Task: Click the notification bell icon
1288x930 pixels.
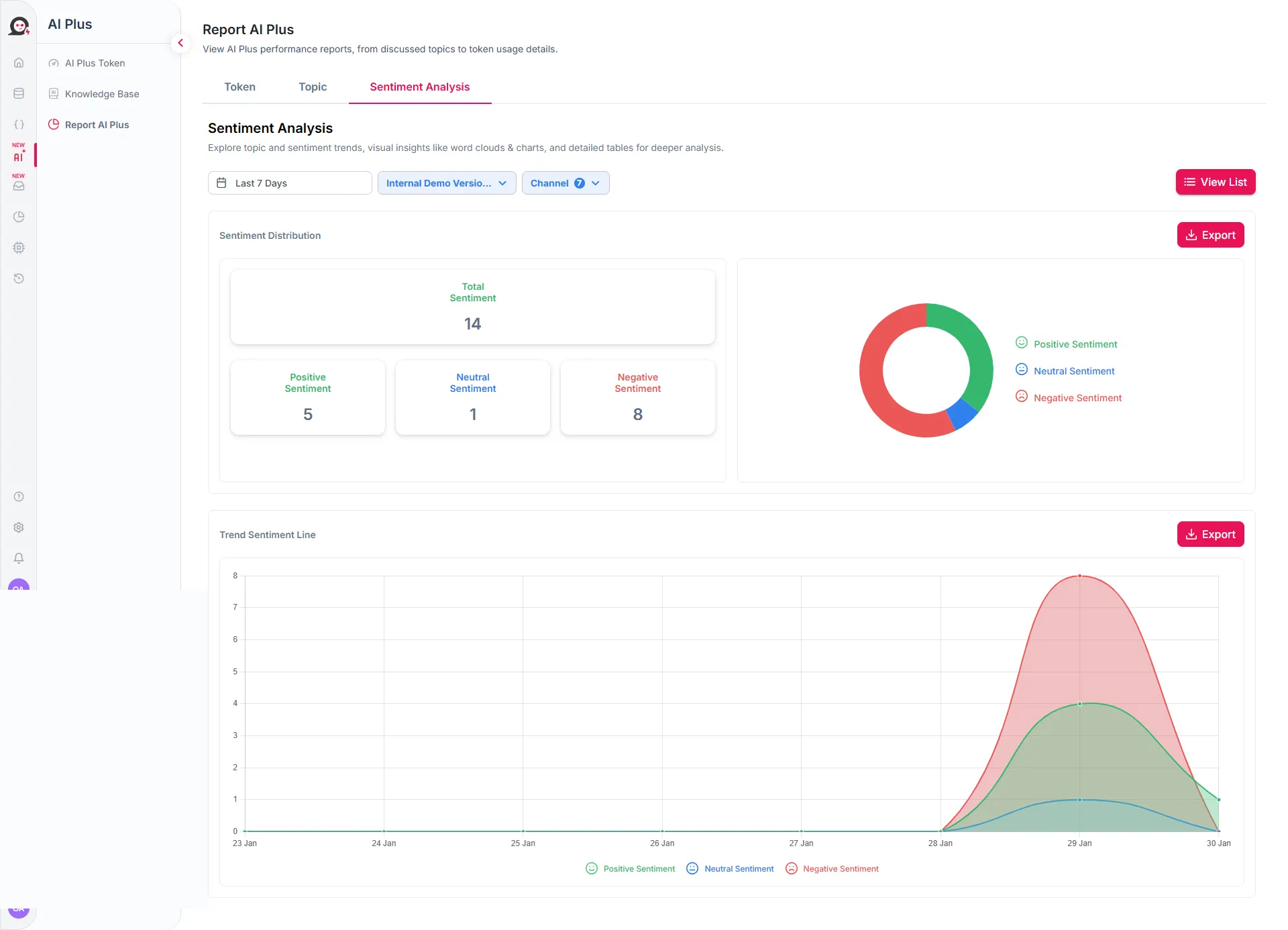Action: tap(19, 558)
